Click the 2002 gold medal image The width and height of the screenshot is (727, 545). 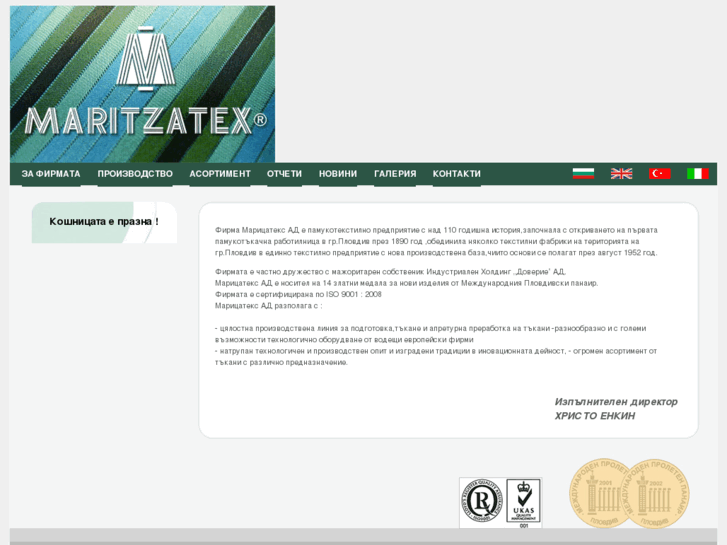coord(656,494)
